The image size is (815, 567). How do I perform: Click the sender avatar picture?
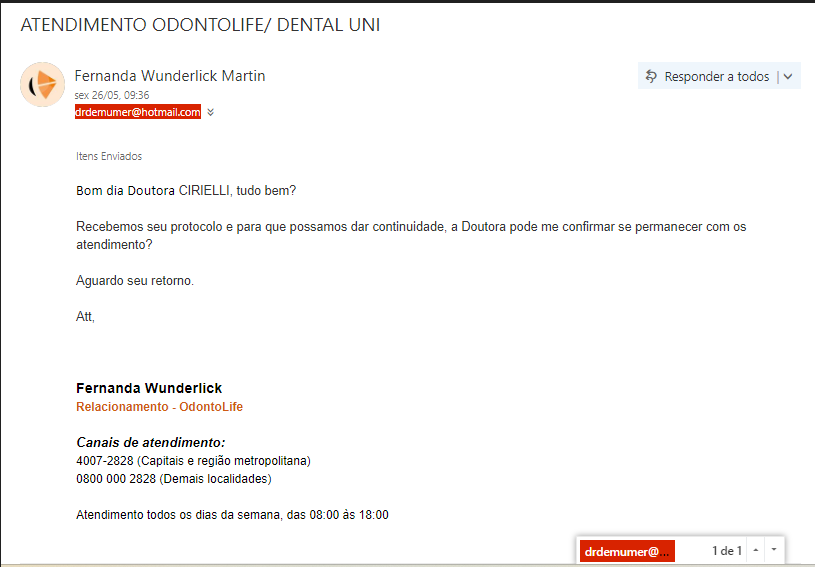[43, 84]
